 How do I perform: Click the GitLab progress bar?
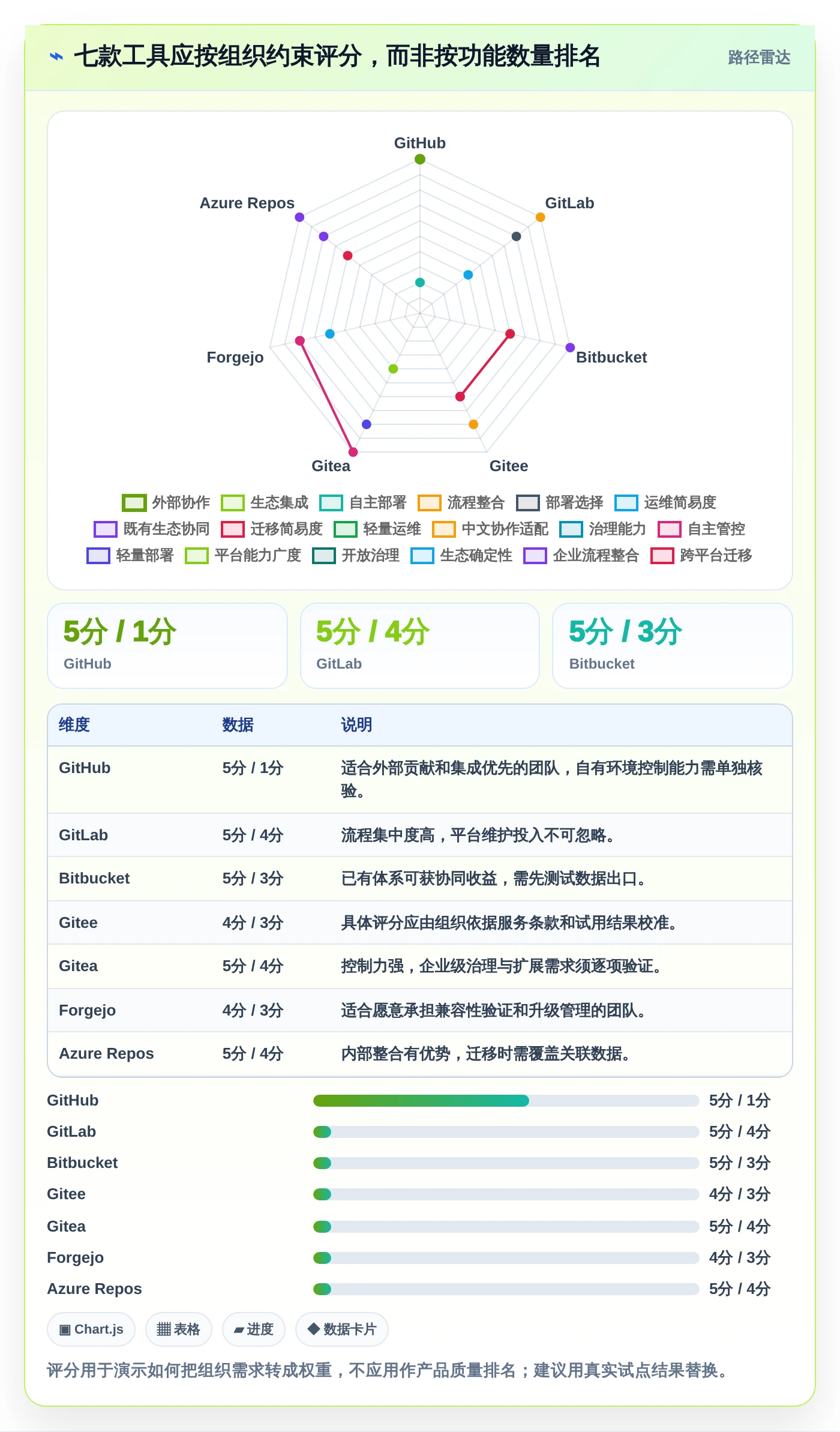[x=506, y=1132]
